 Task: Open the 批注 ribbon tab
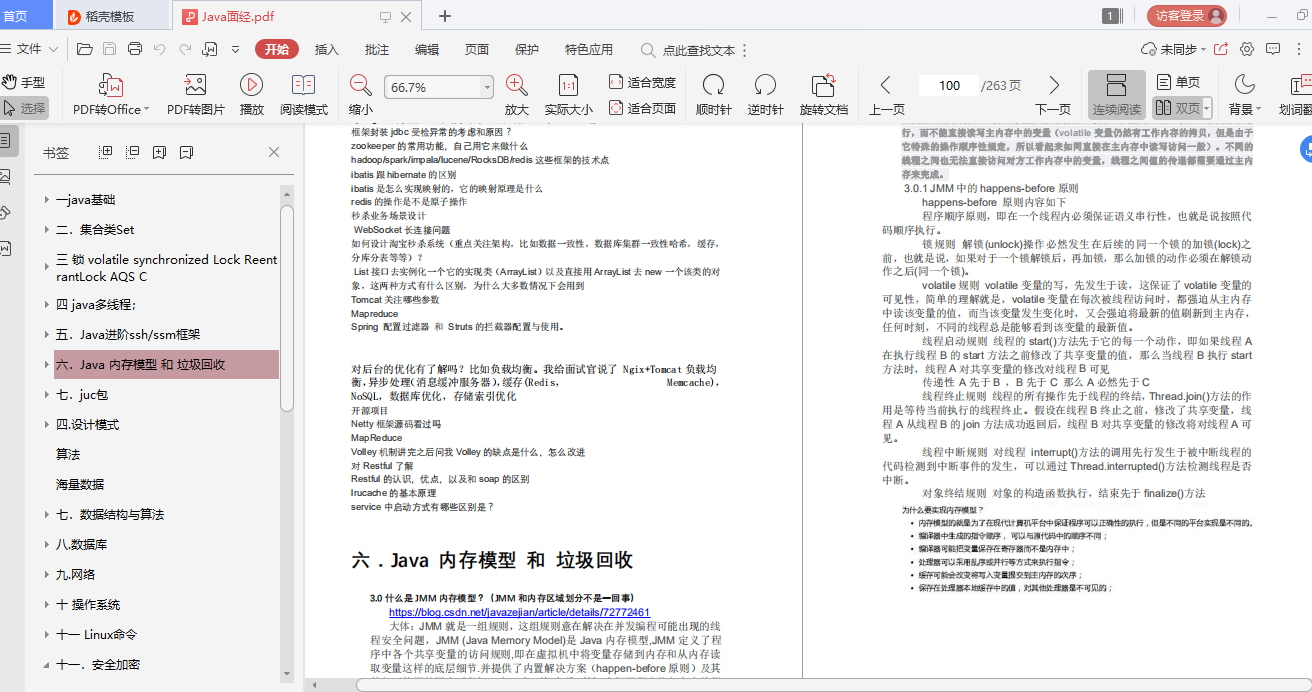pyautogui.click(x=377, y=49)
